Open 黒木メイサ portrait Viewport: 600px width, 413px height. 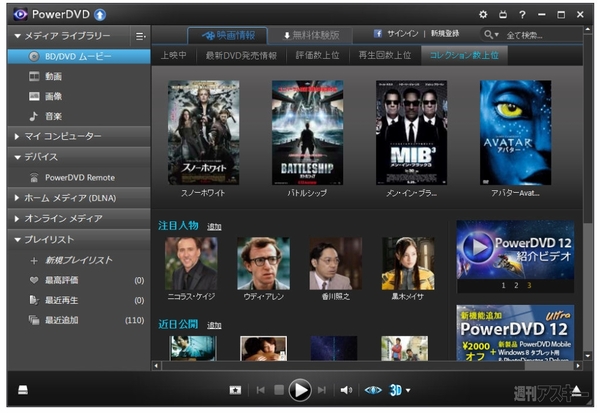[408, 263]
